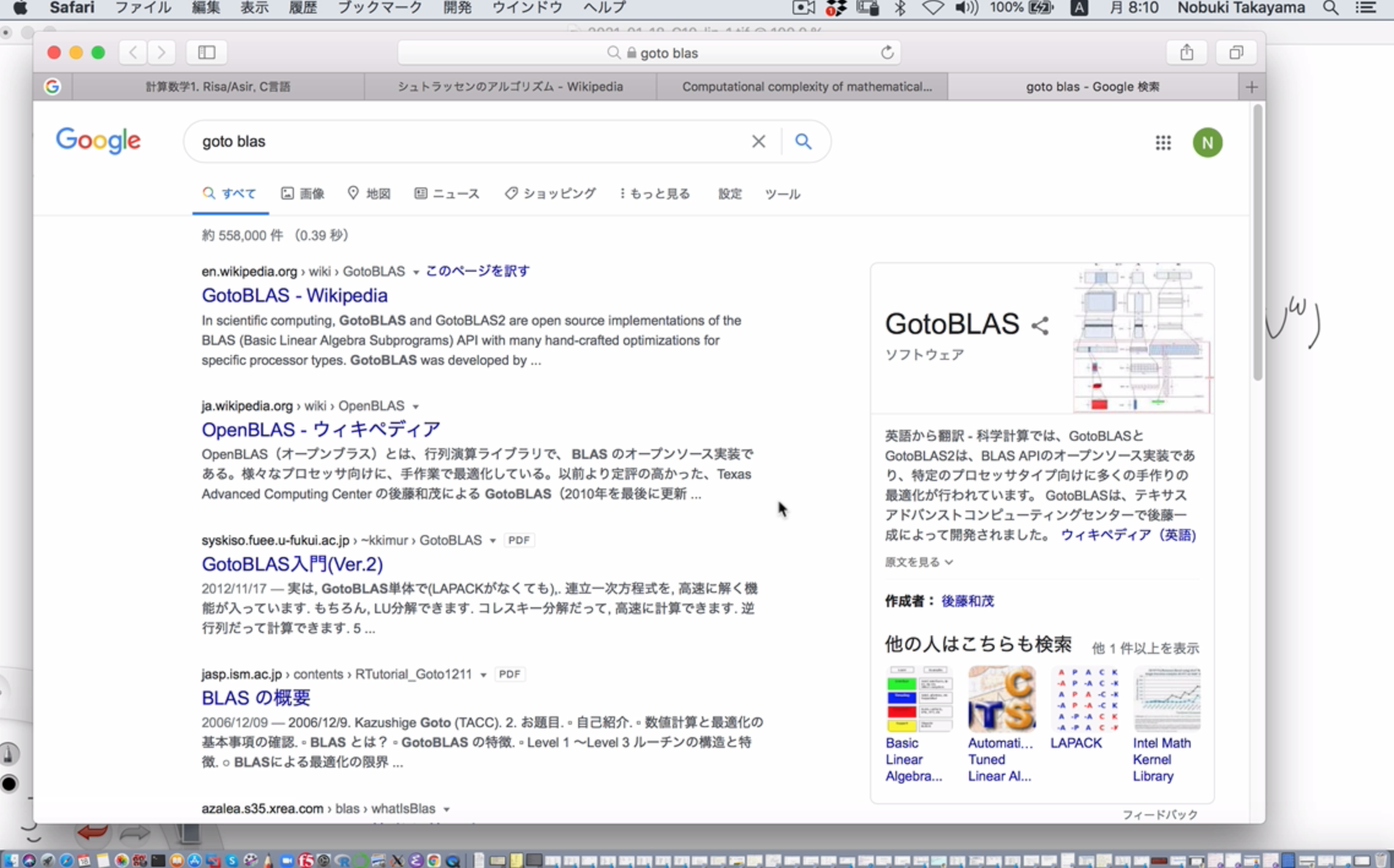This screenshot has height=868, width=1394.
Task: Open the 履歴 menu
Action: (x=303, y=7)
